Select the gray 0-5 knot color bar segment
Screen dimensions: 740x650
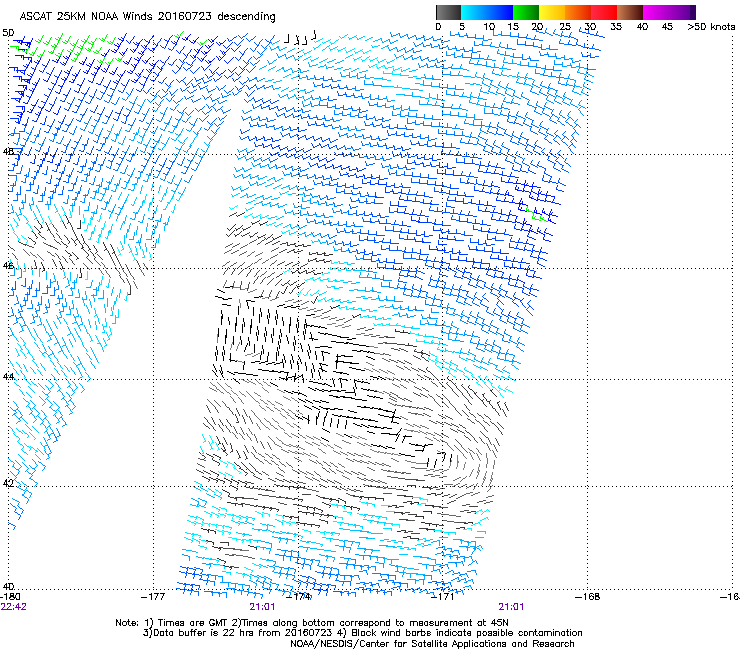click(x=448, y=12)
